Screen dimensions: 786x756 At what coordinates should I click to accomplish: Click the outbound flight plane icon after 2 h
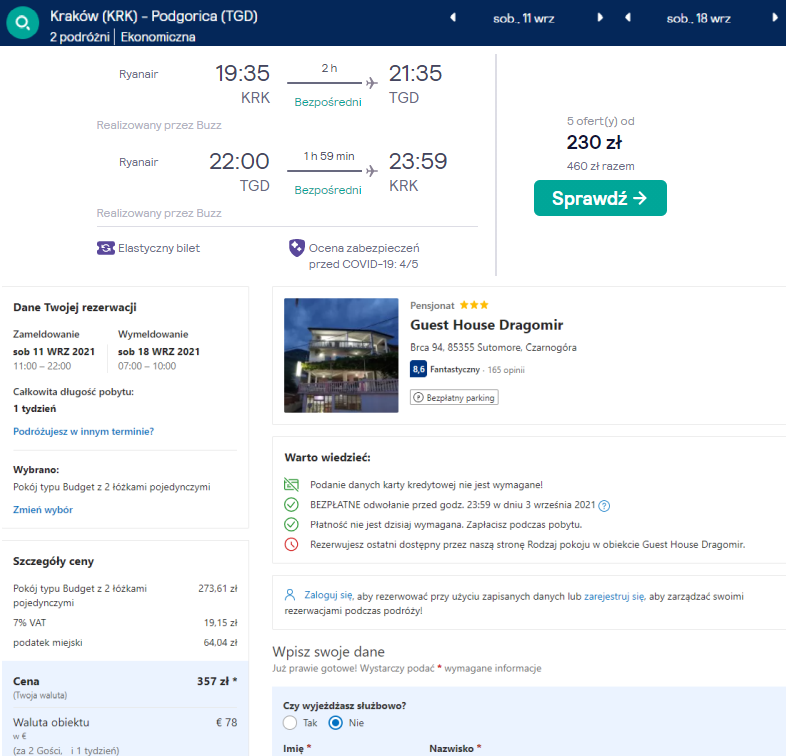click(371, 83)
